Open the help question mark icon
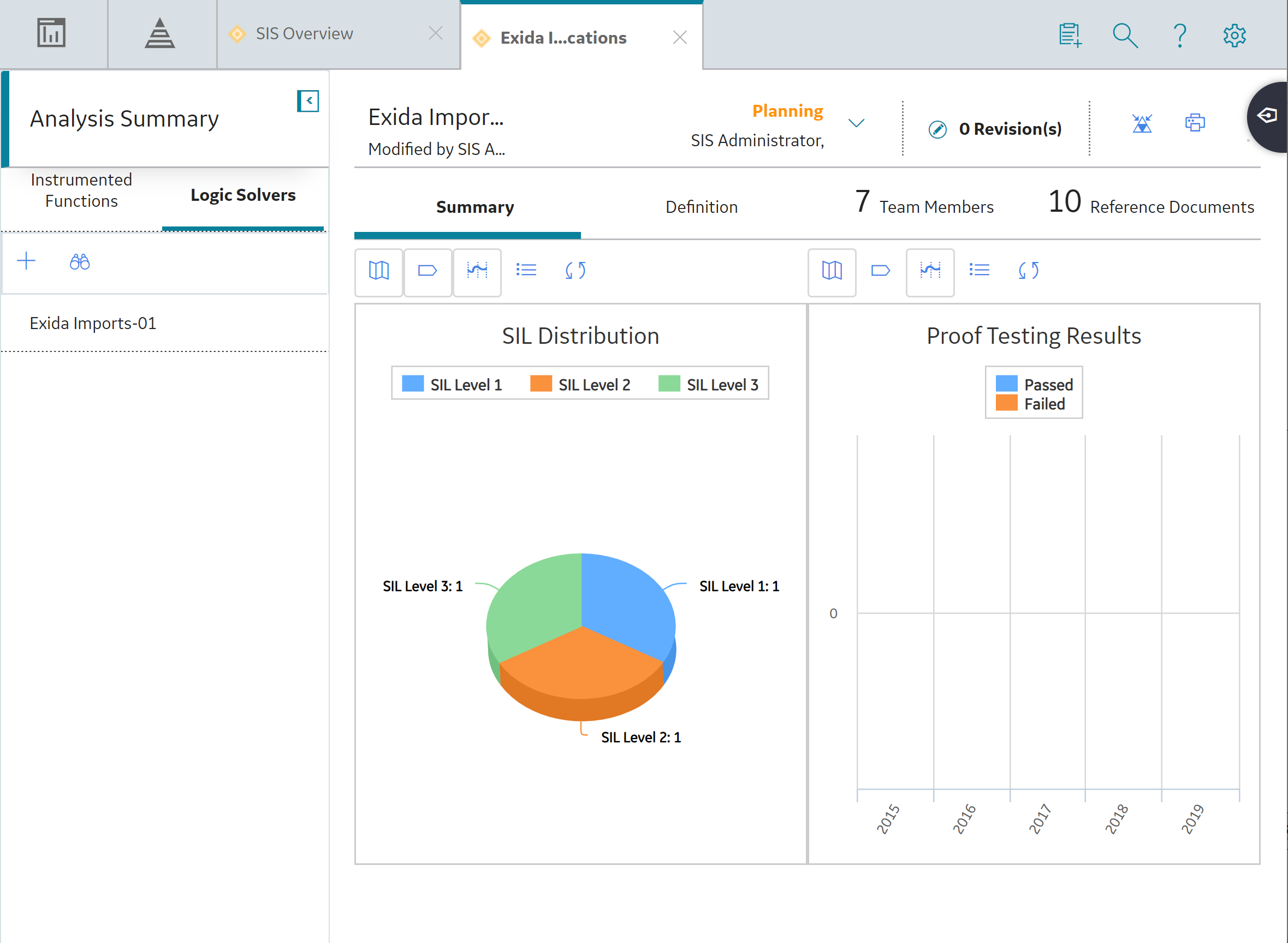Image resolution: width=1288 pixels, height=943 pixels. pyautogui.click(x=1180, y=35)
